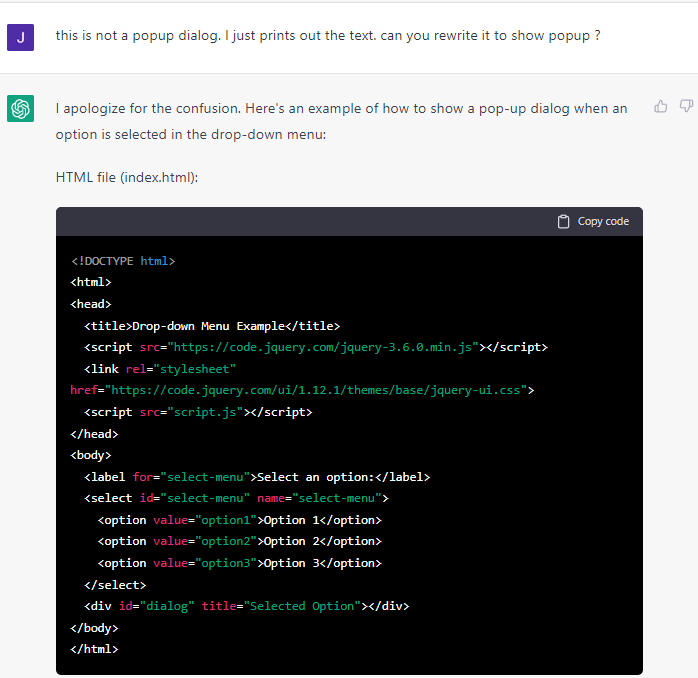Click the option1 'Option 1' code line
The image size is (698, 678).
tap(239, 520)
